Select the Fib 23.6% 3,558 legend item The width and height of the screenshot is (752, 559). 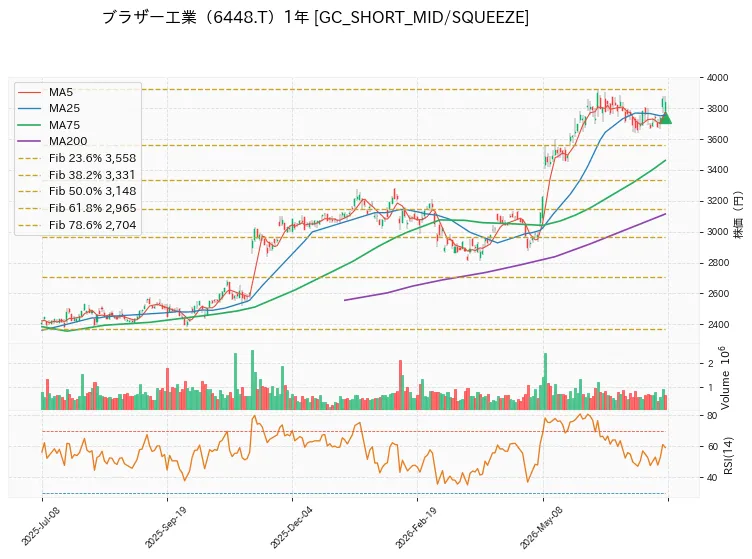pos(77,158)
